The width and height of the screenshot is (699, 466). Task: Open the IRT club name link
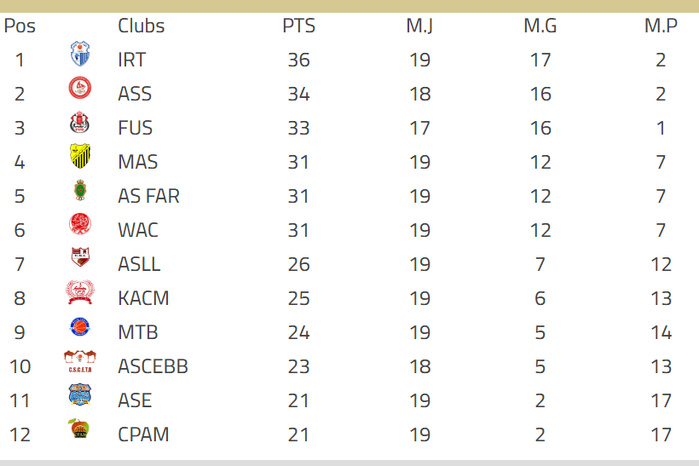131,60
